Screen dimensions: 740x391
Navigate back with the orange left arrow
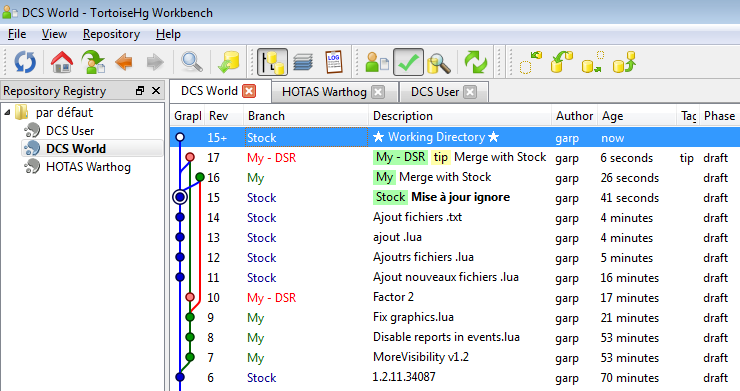[124, 62]
